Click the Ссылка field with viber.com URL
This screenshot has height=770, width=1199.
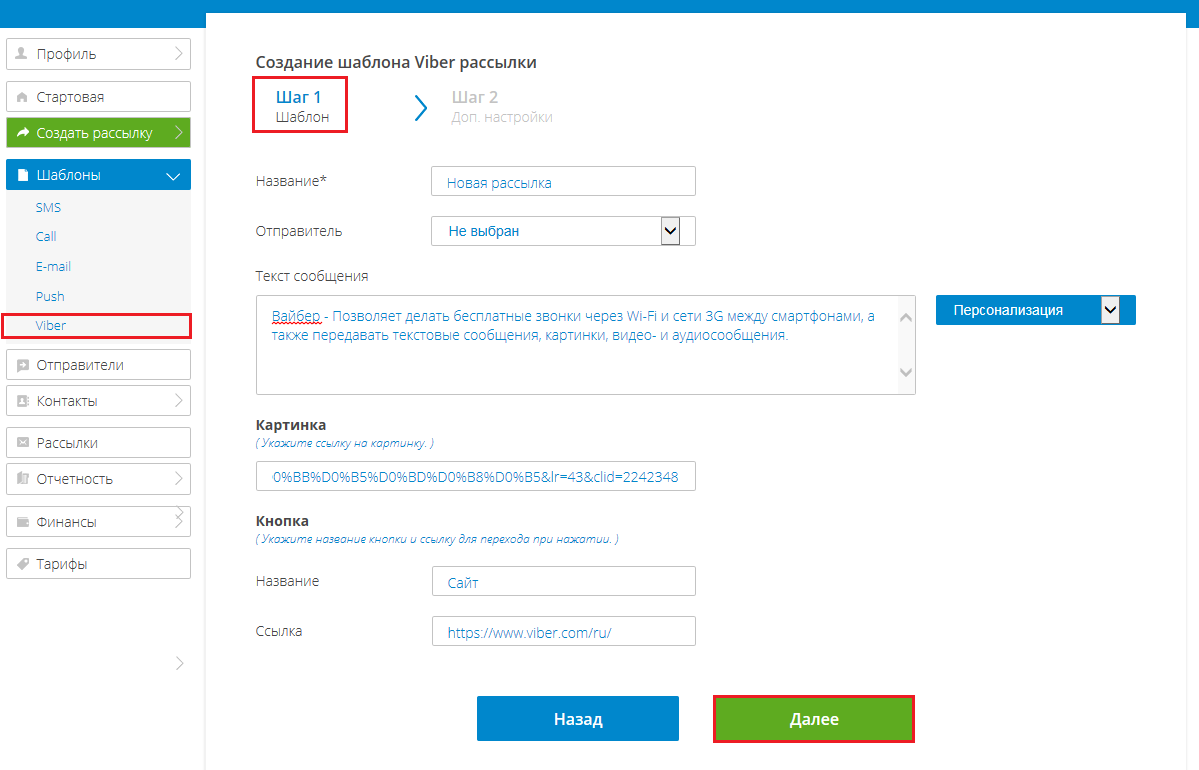pyautogui.click(x=564, y=631)
